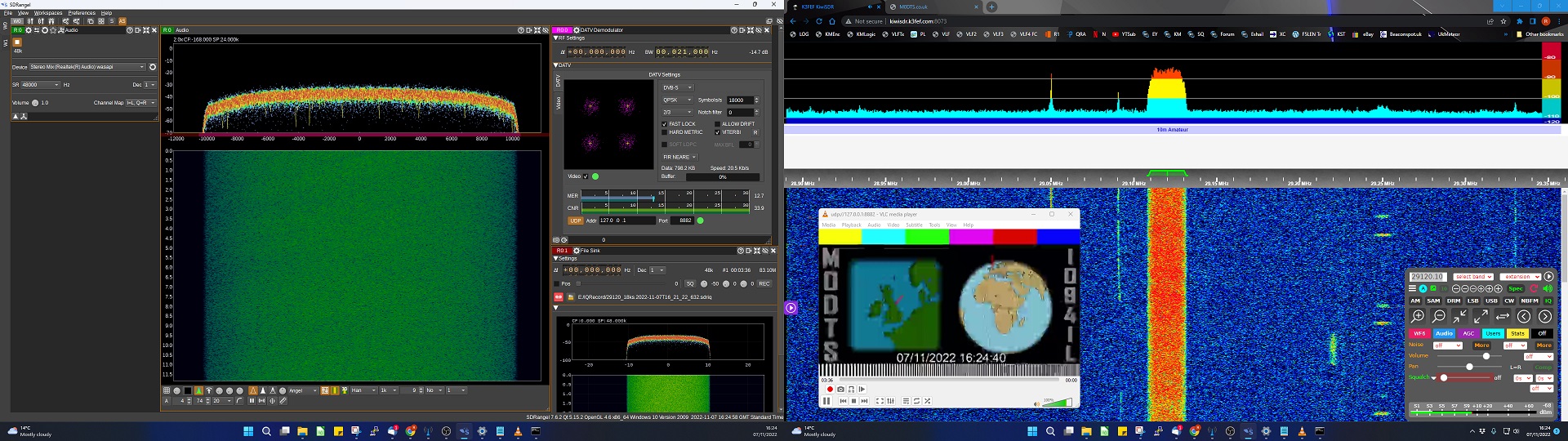Screen dimensions: 1568x441
Task: Click REC button in File Sink
Action: tap(764, 283)
